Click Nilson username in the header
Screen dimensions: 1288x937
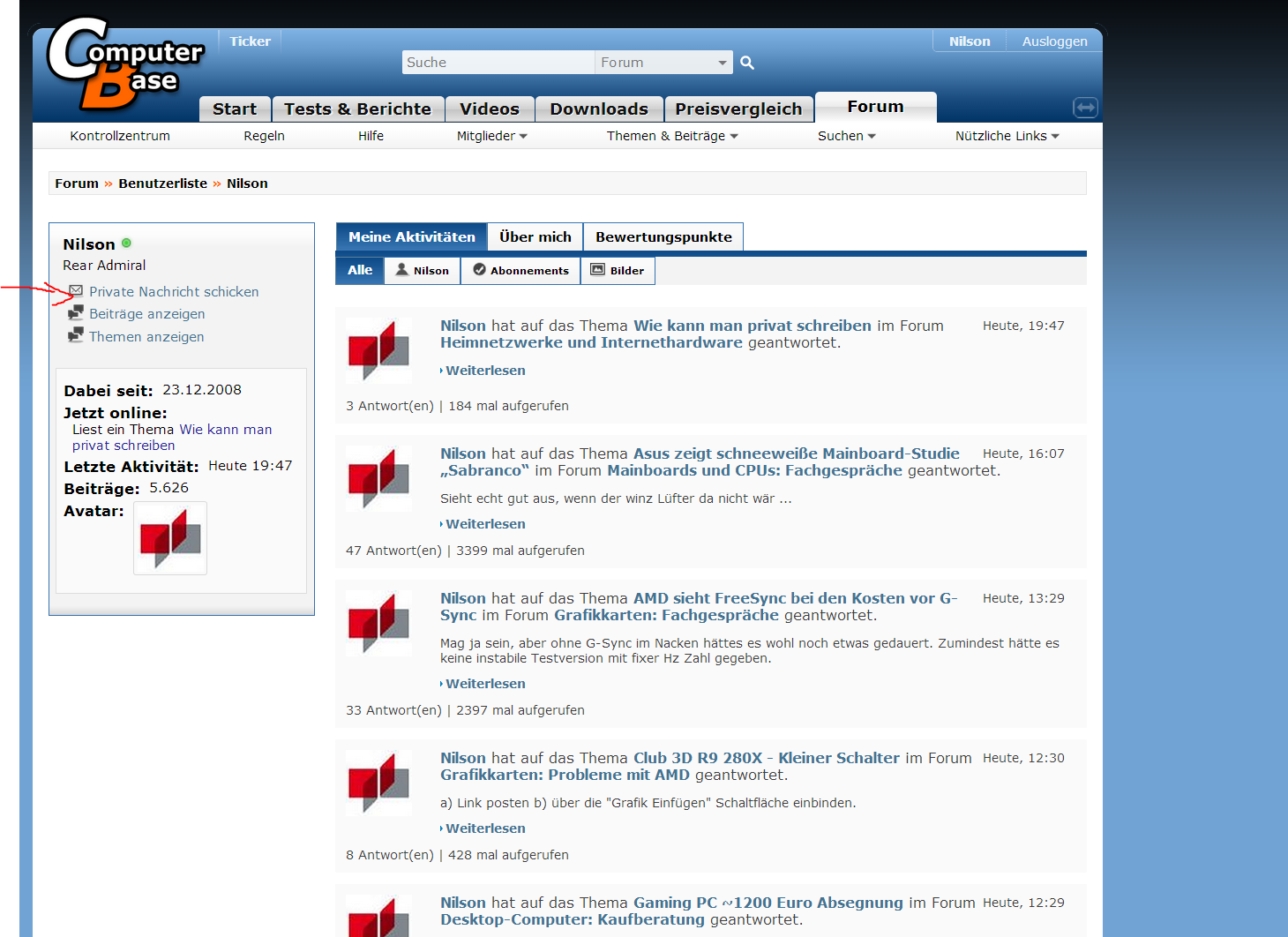coord(970,41)
